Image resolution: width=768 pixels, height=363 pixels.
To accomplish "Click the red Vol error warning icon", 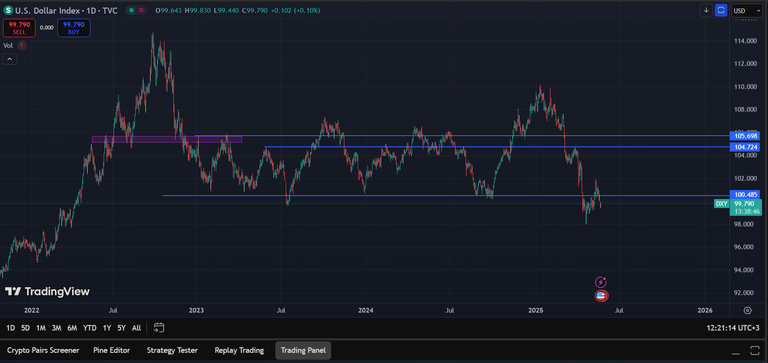I will (22, 46).
